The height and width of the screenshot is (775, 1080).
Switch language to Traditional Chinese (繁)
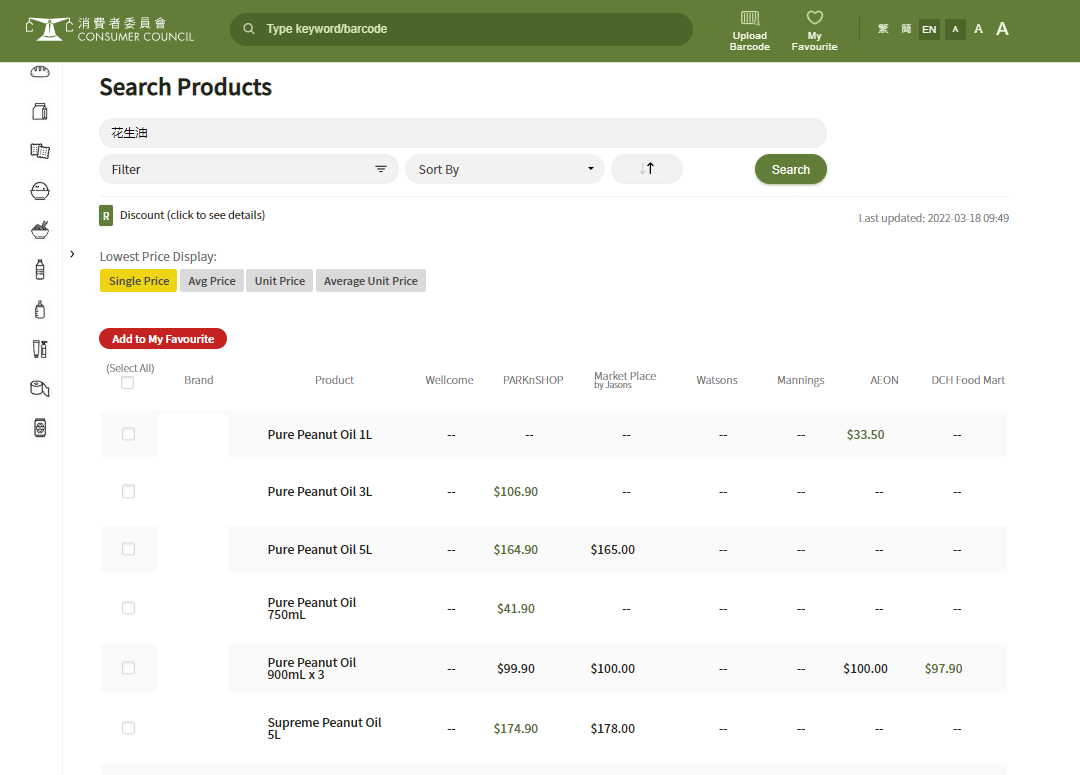click(x=883, y=29)
